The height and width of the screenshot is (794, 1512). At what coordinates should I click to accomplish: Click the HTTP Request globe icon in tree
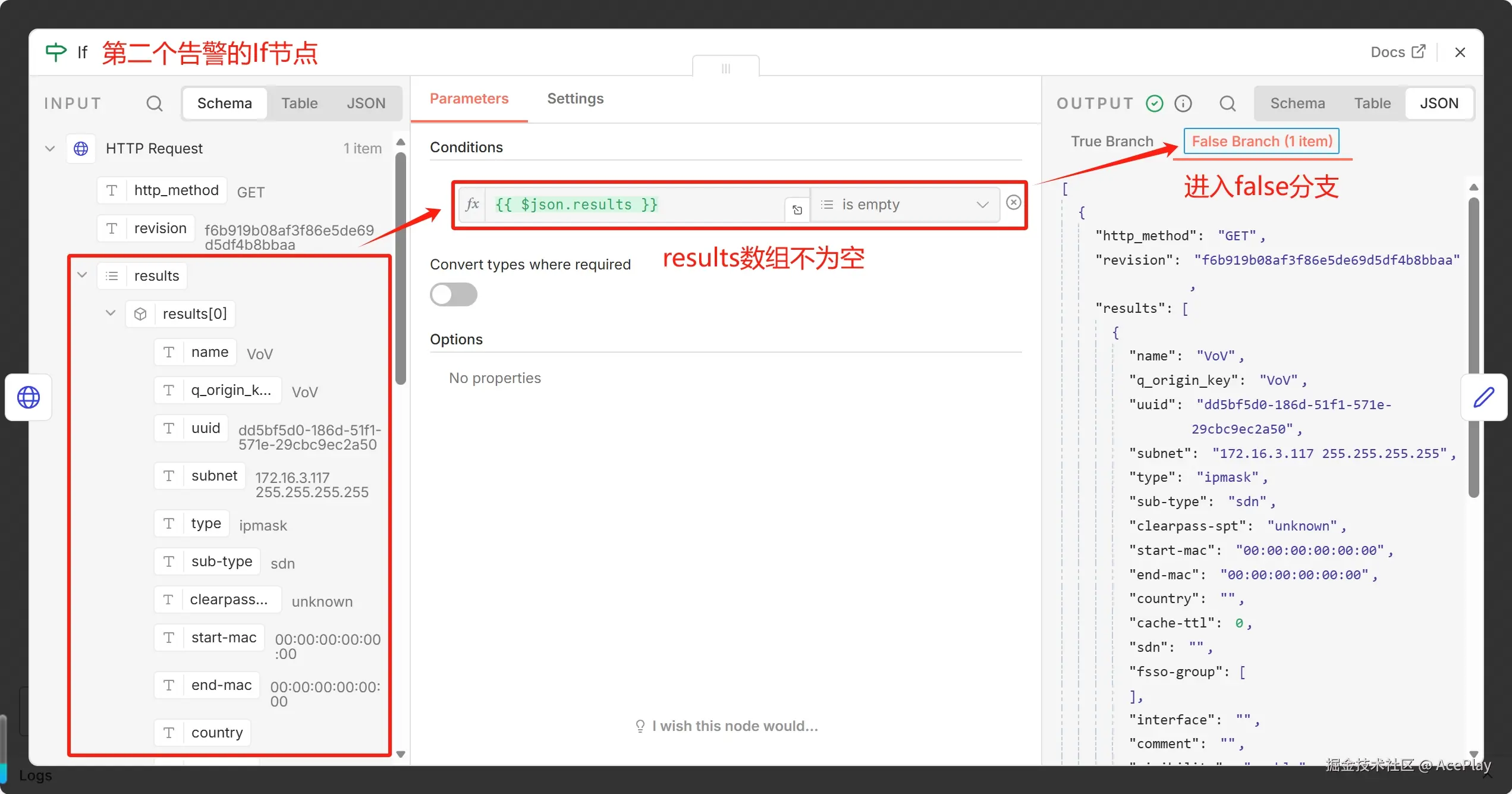point(81,148)
